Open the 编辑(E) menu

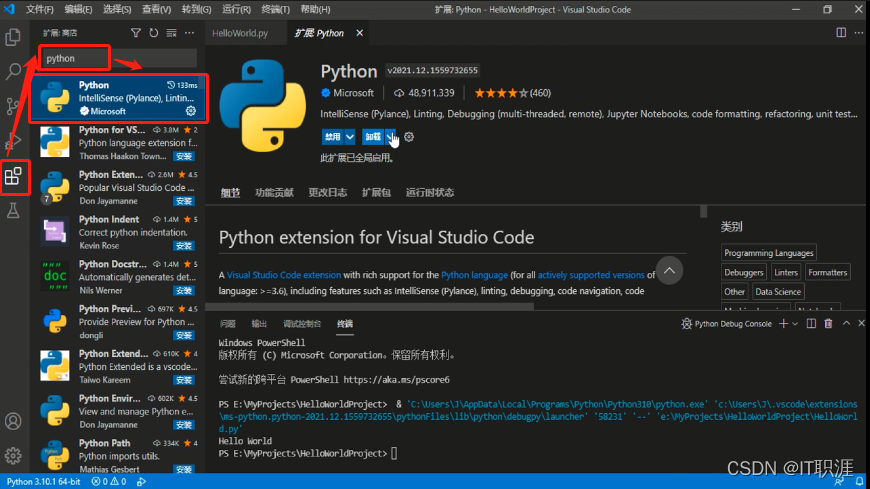click(x=78, y=9)
